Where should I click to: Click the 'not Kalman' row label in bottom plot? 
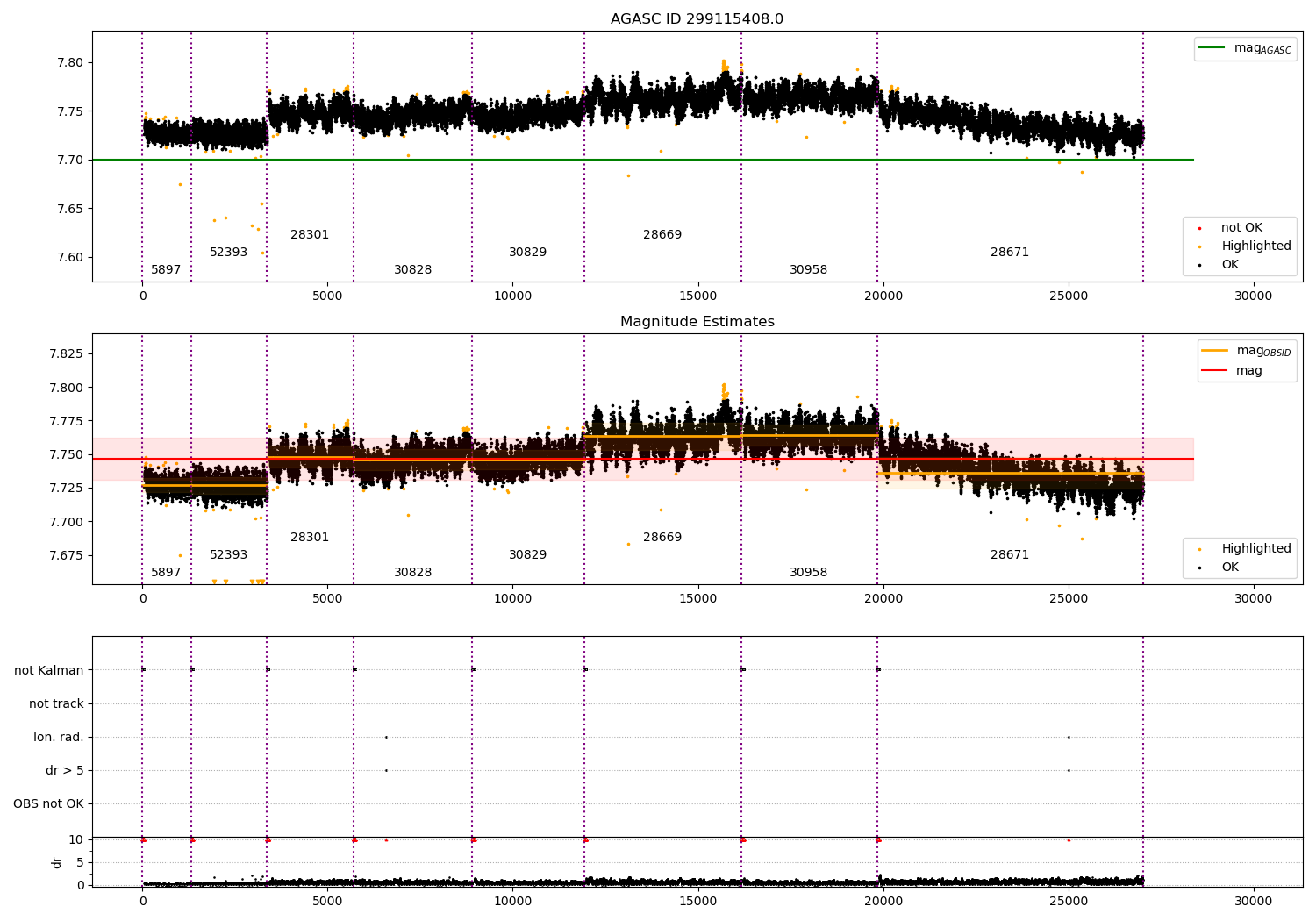(49, 671)
